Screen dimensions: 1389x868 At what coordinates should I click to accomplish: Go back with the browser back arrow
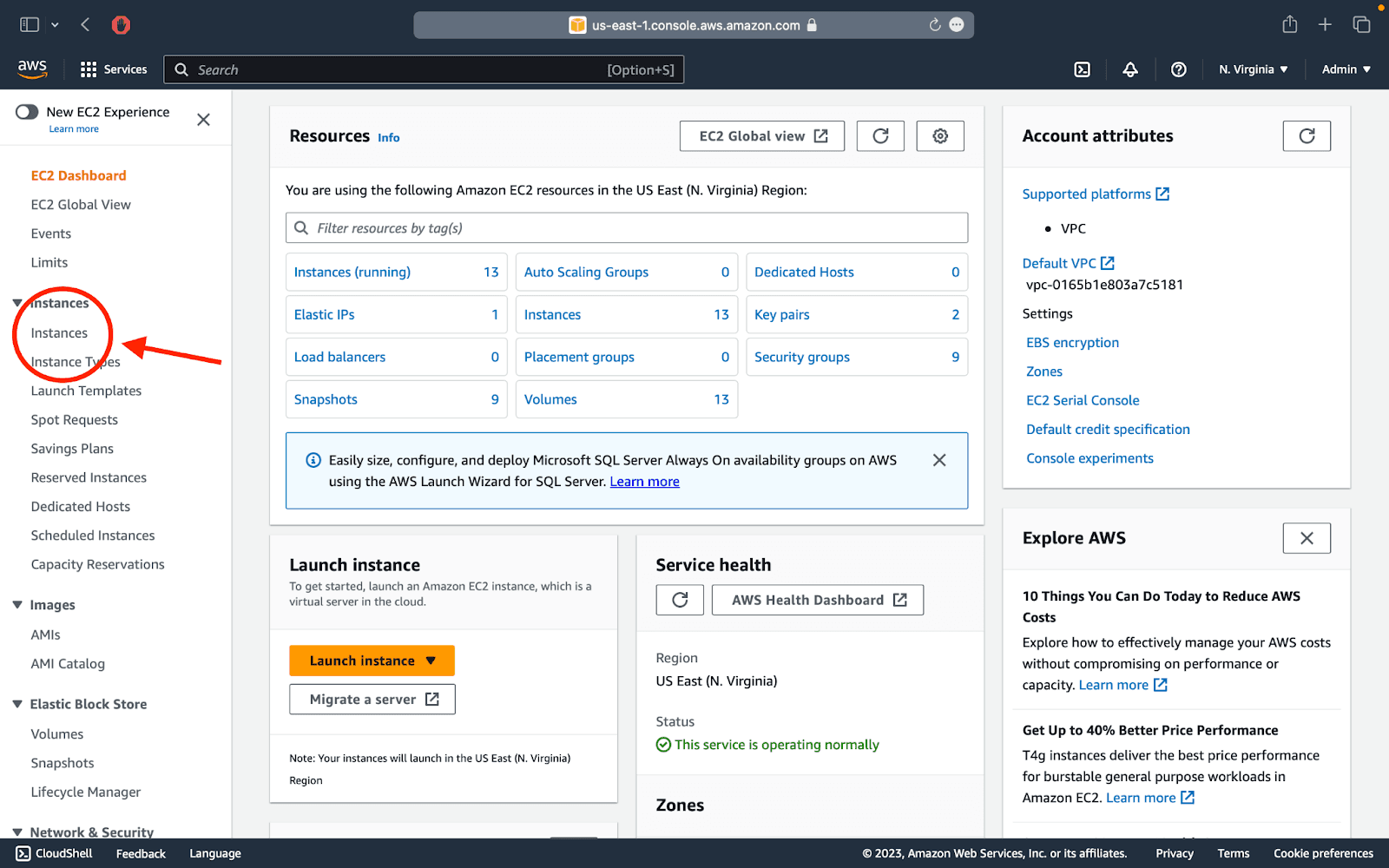point(85,25)
